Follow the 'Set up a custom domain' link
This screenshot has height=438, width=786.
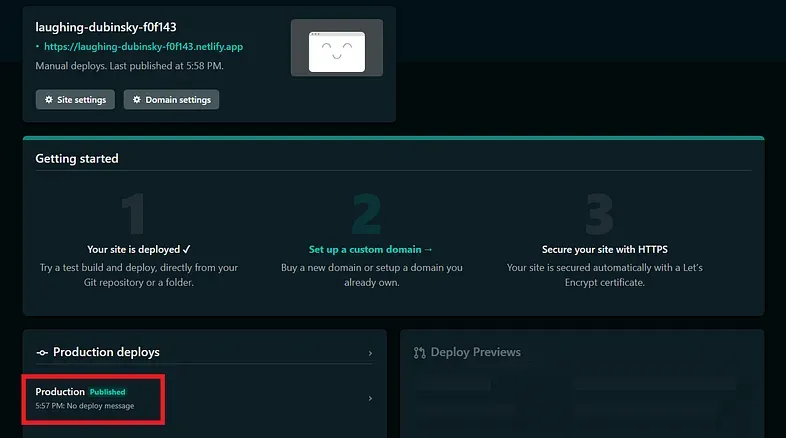click(x=371, y=249)
